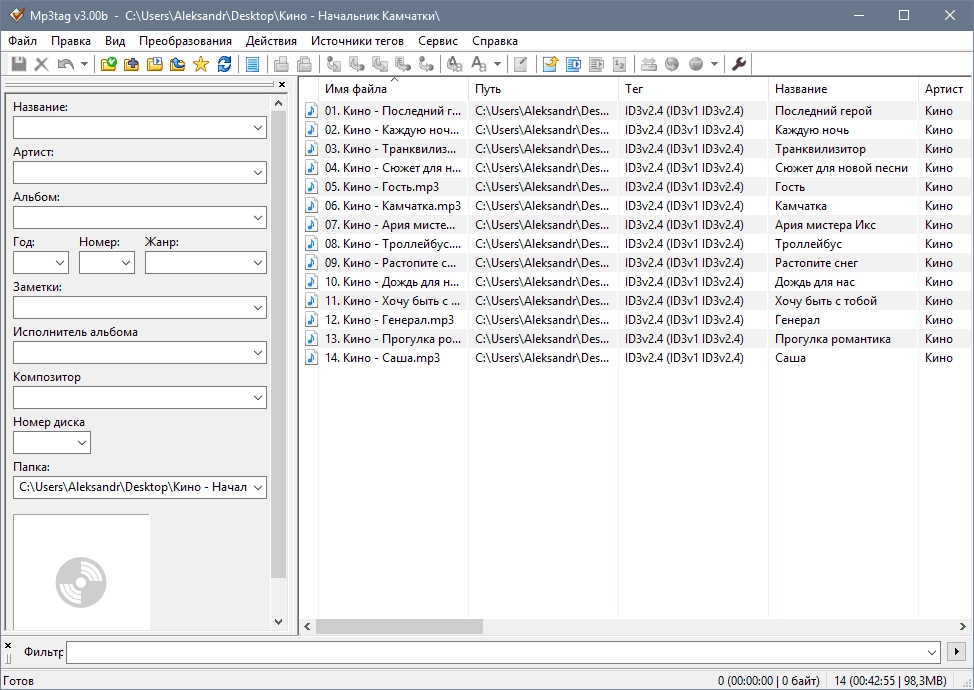Image resolution: width=974 pixels, height=690 pixels.
Task: Click the file list horizontal scrollbar thumb
Action: click(399, 627)
